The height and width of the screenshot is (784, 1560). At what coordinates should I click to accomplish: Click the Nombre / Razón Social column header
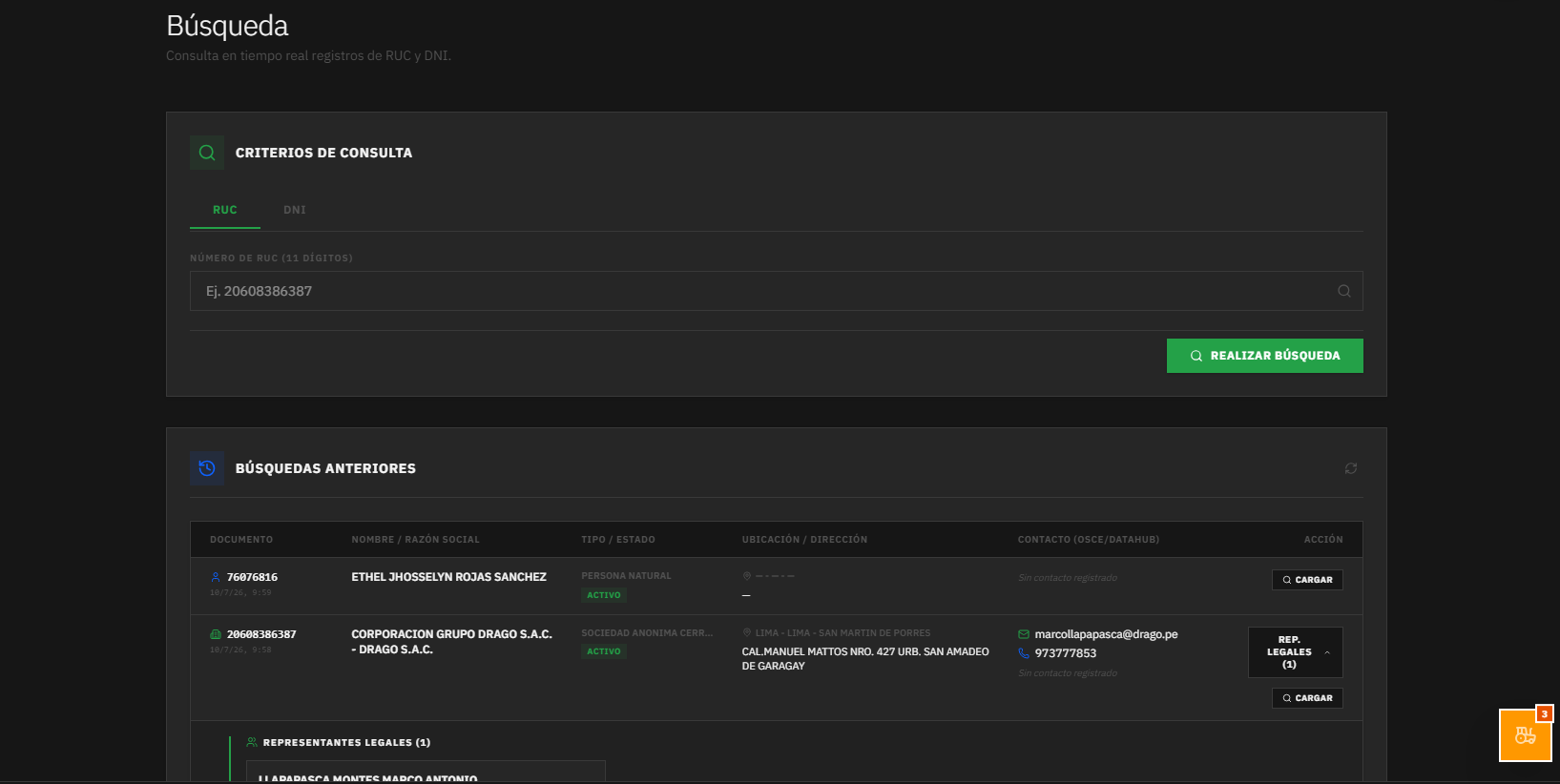[x=415, y=540]
